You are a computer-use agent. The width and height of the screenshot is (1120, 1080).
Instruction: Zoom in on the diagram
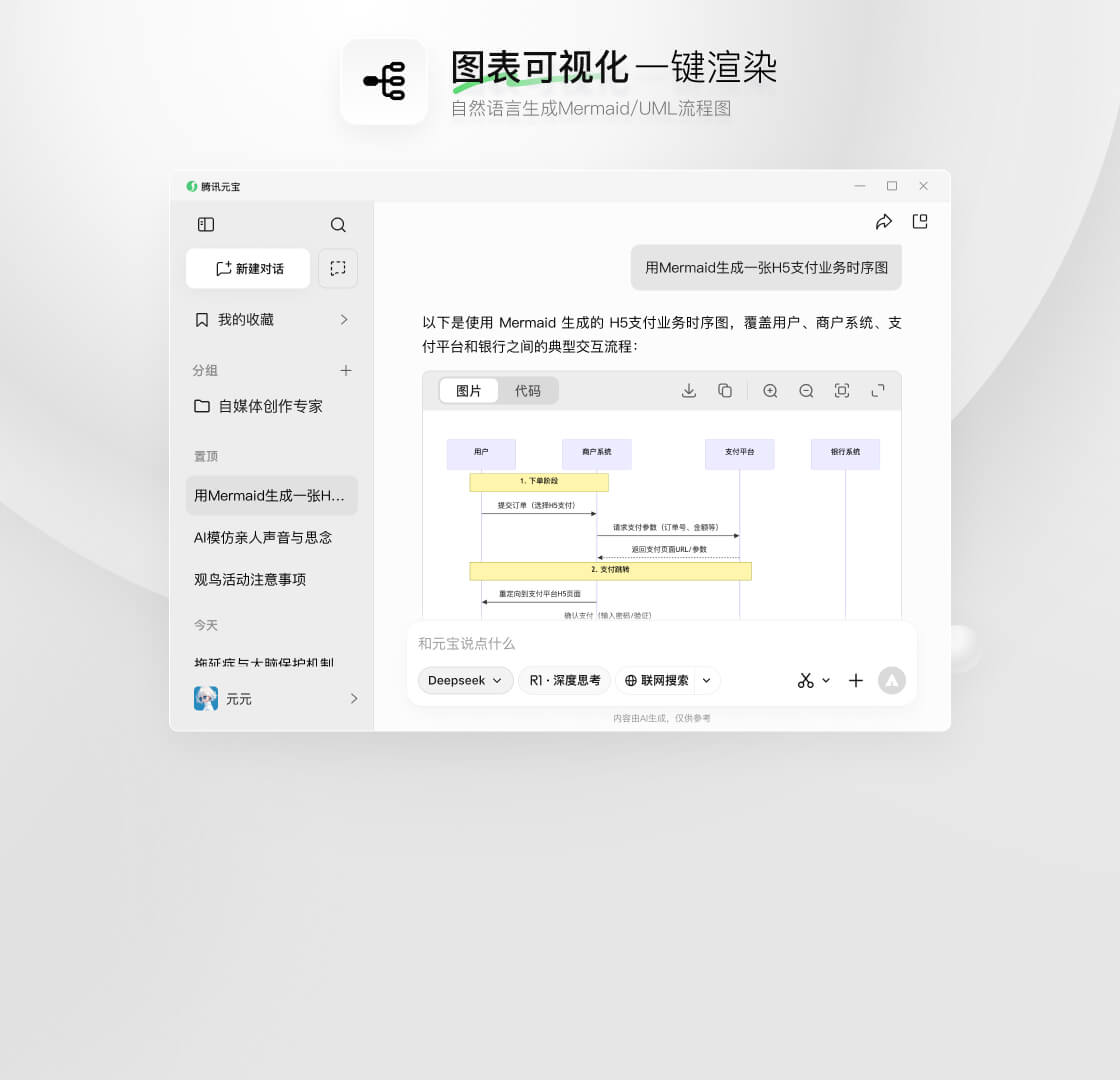(770, 391)
